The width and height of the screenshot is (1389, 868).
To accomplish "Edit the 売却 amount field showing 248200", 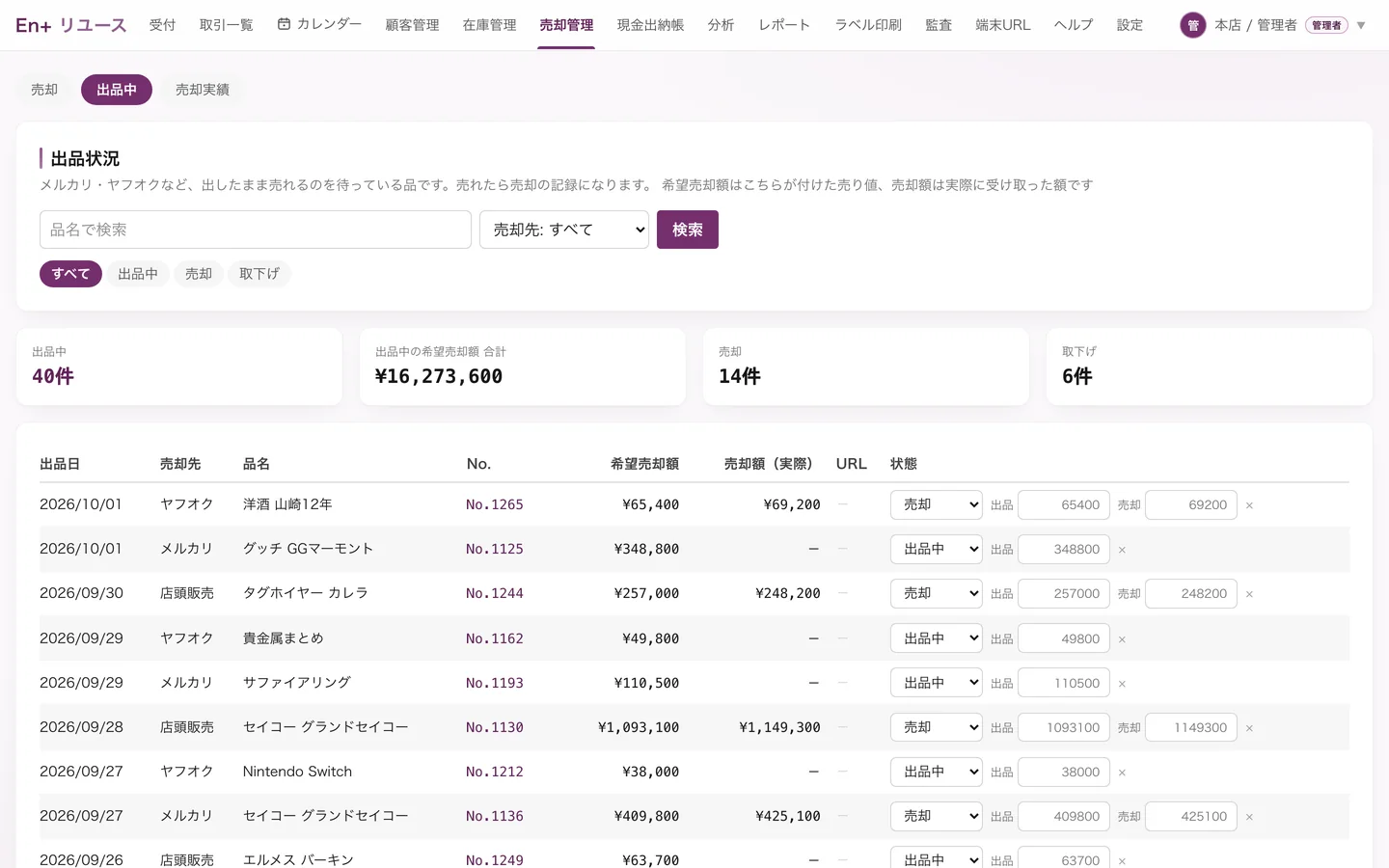I will (1191, 593).
